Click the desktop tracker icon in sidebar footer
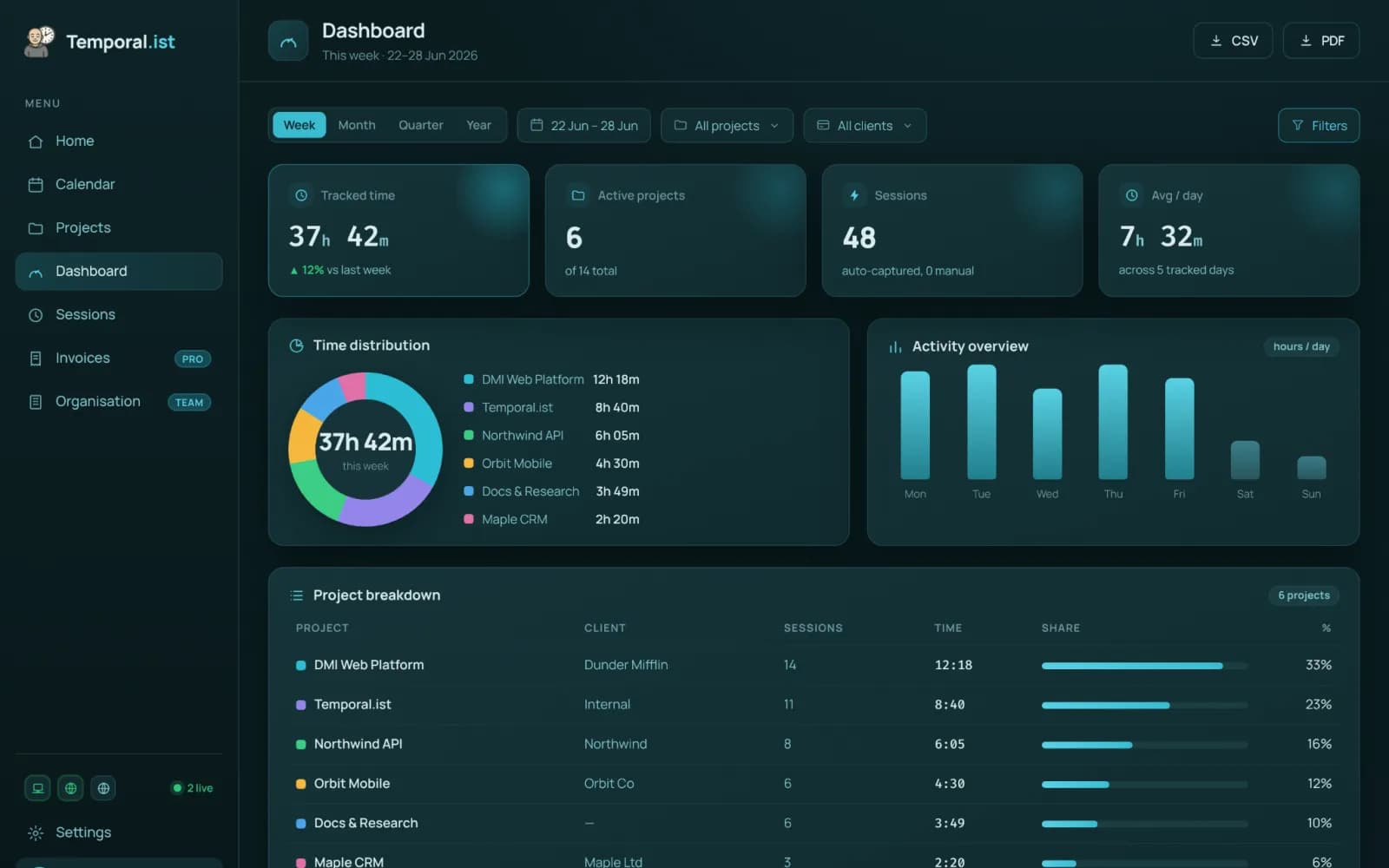The width and height of the screenshot is (1389, 868). pyautogui.click(x=37, y=788)
